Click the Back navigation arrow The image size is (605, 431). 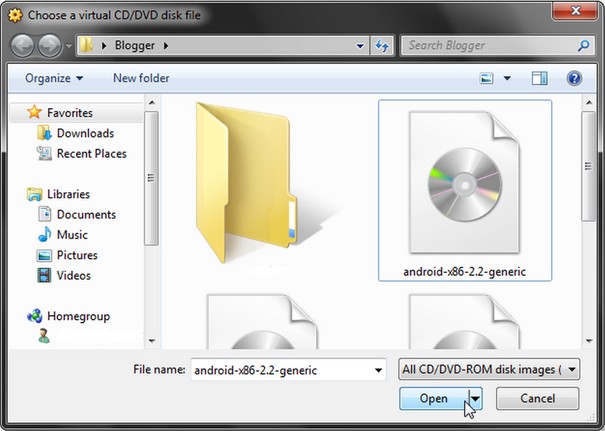[22, 46]
